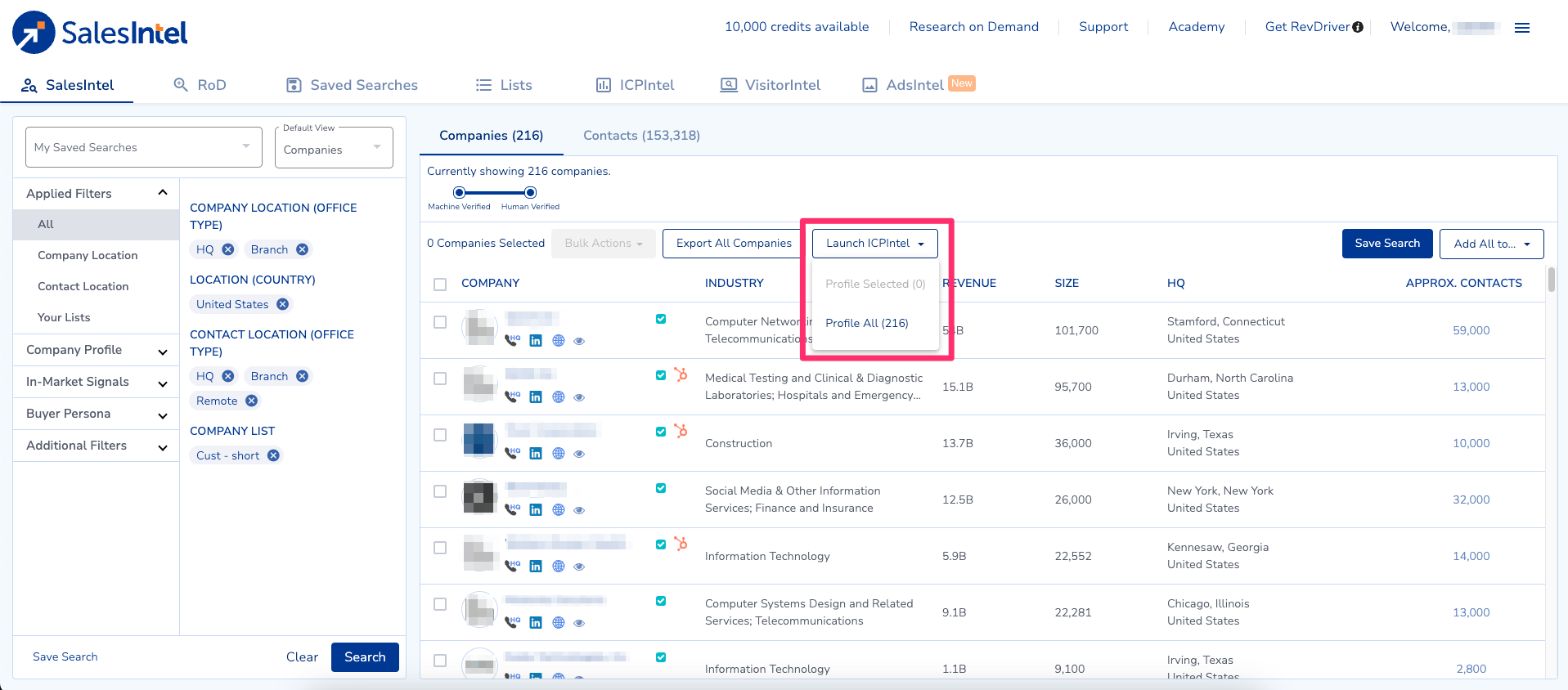Open Research on Demand link
This screenshot has width=1568, height=690.
point(974,27)
